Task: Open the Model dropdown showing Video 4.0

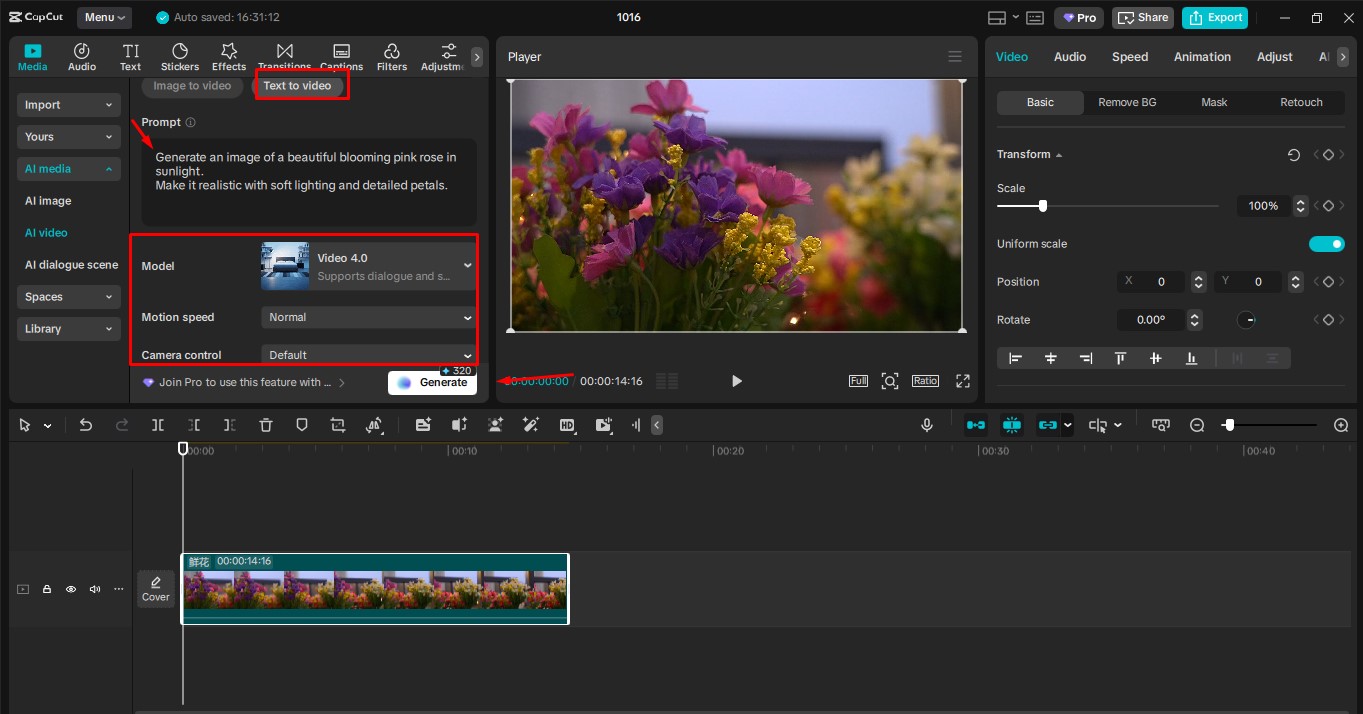Action: point(367,265)
